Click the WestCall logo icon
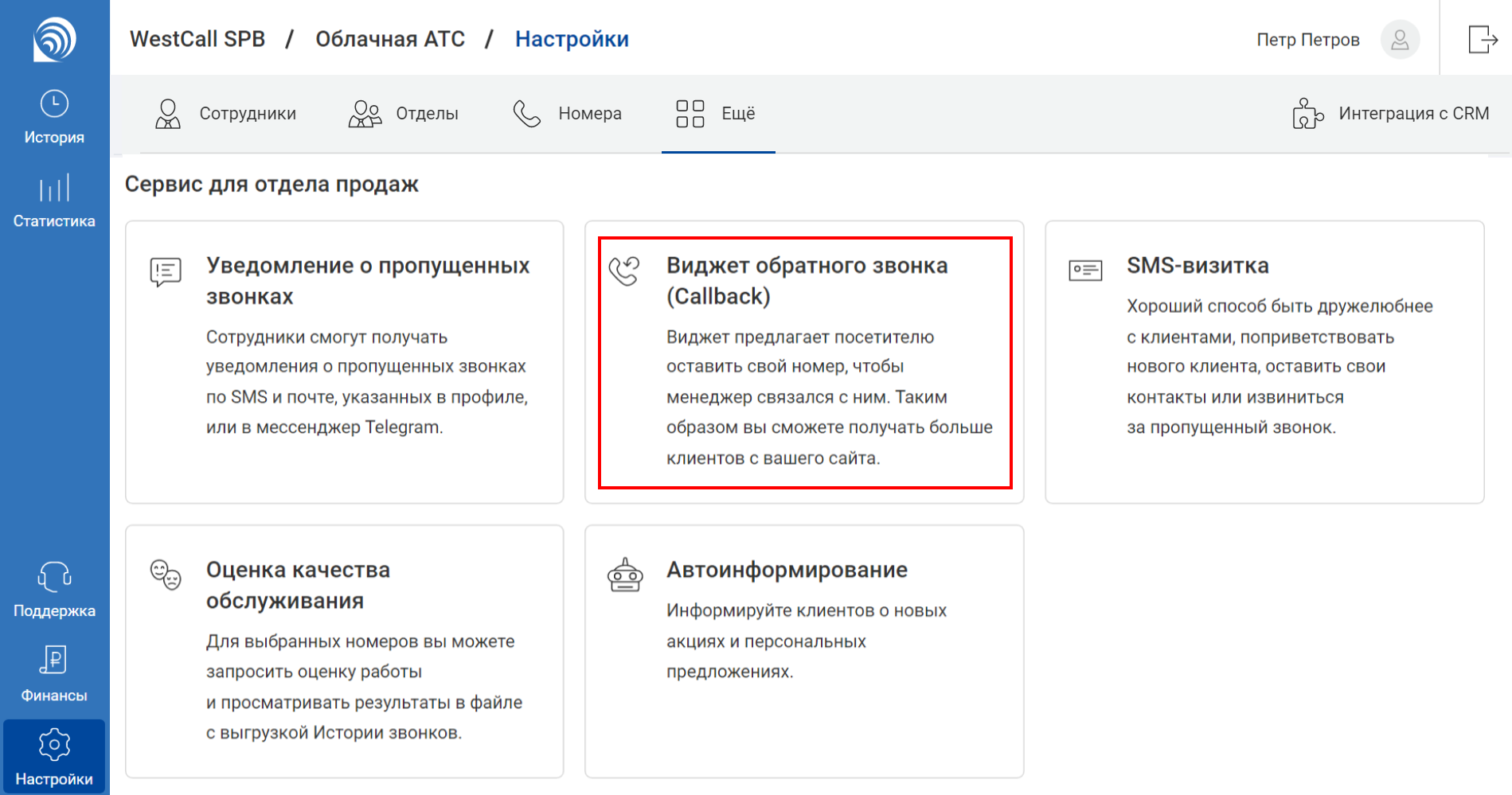This screenshot has width=1512, height=795. pyautogui.click(x=54, y=39)
